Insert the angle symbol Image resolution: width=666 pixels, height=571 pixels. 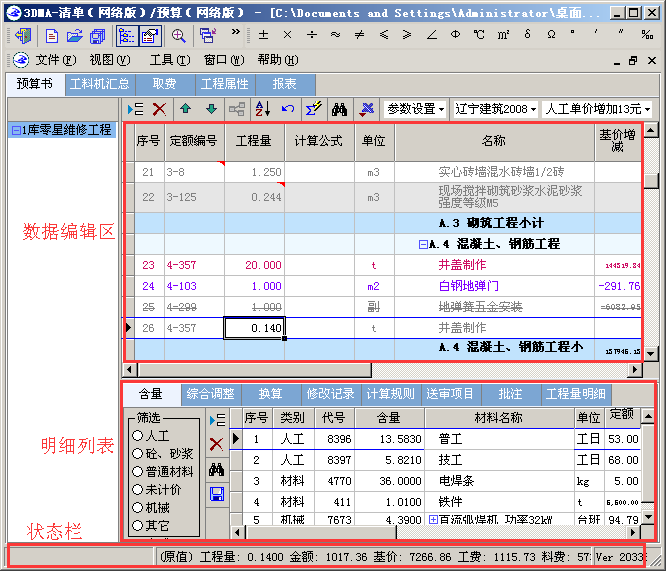(x=432, y=35)
